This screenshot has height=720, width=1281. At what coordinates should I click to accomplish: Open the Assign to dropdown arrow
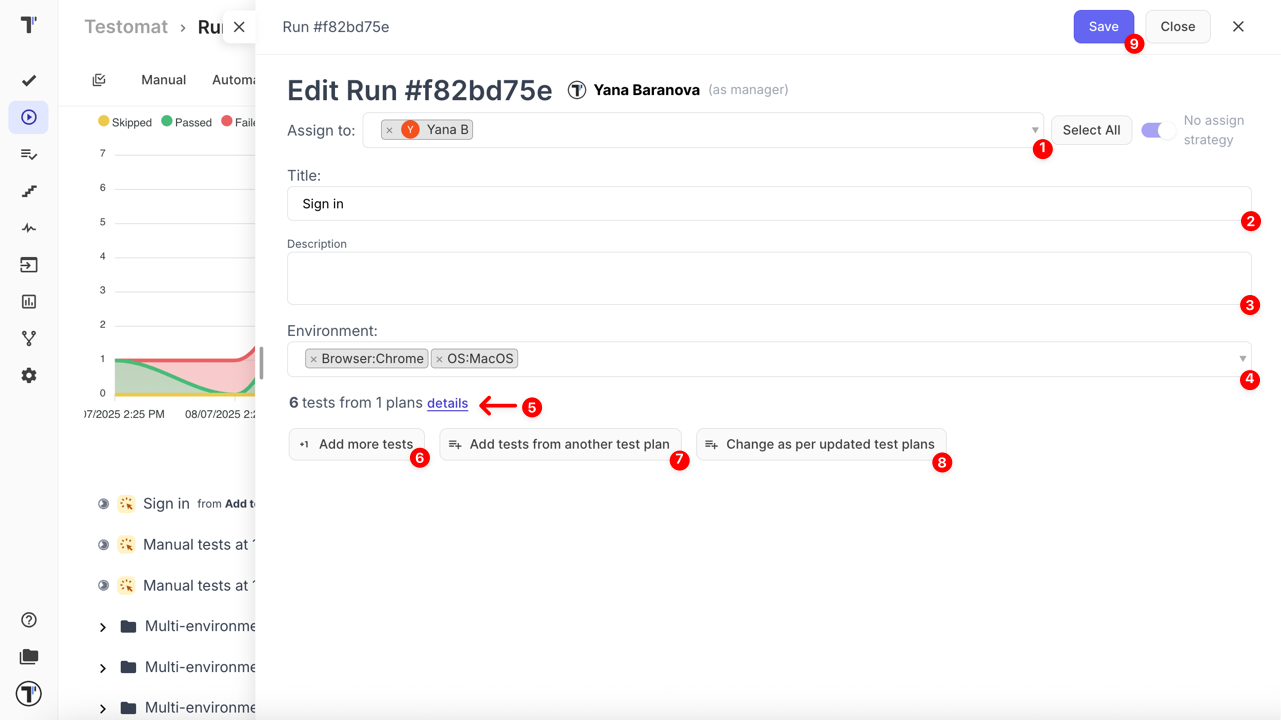click(x=1034, y=130)
